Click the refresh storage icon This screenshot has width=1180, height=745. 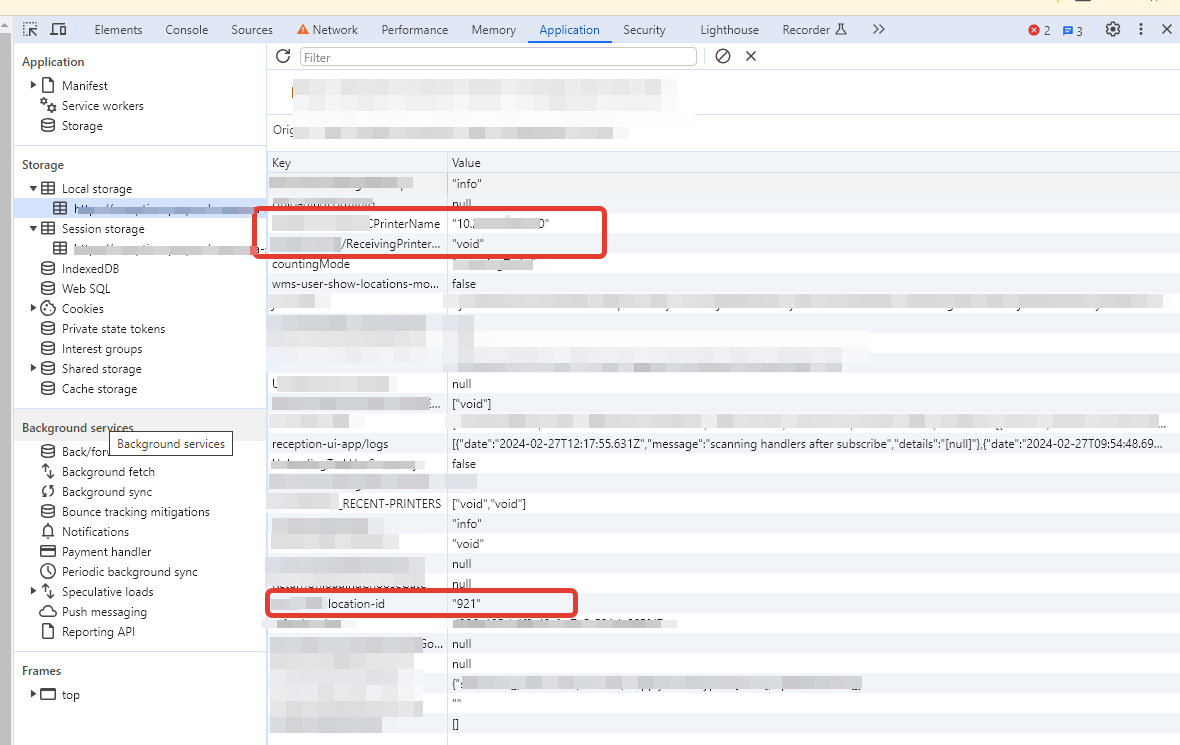283,56
